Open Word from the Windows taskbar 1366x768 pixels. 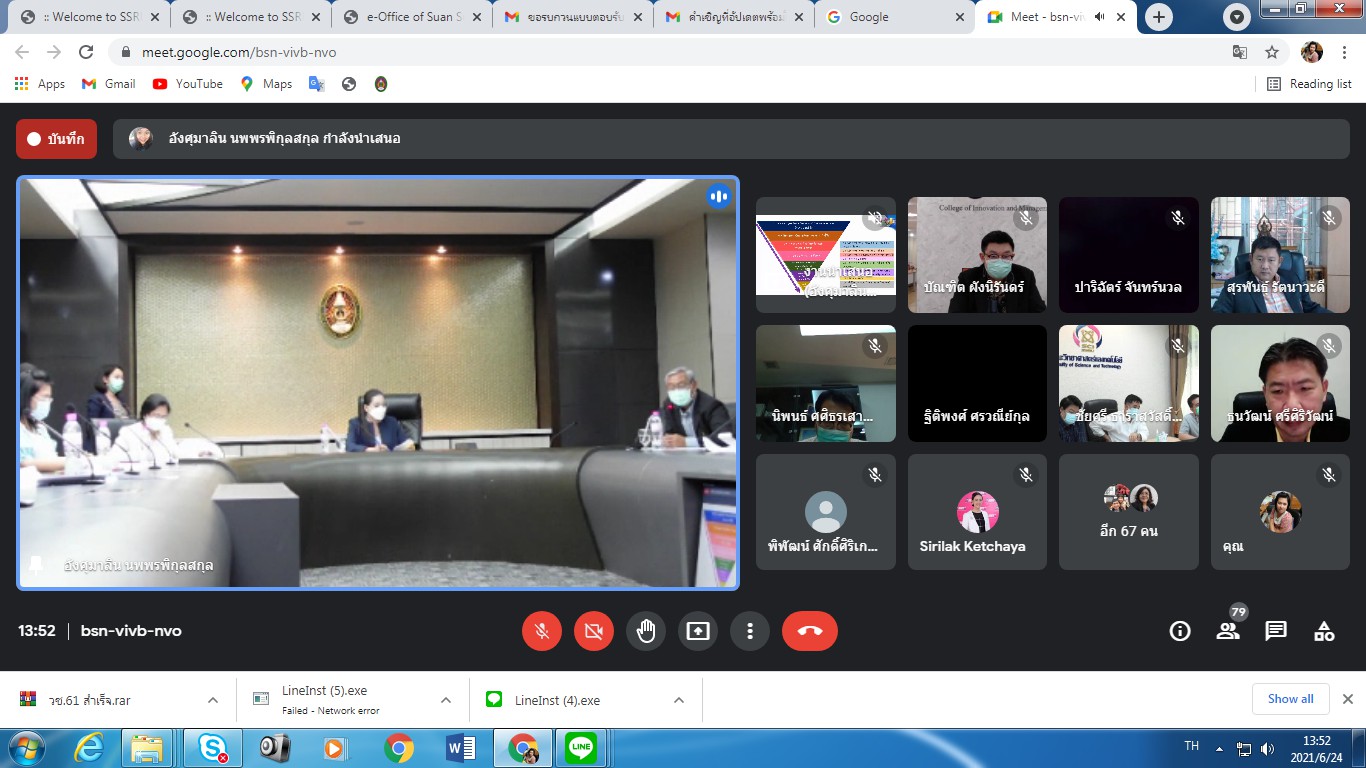pyautogui.click(x=461, y=747)
